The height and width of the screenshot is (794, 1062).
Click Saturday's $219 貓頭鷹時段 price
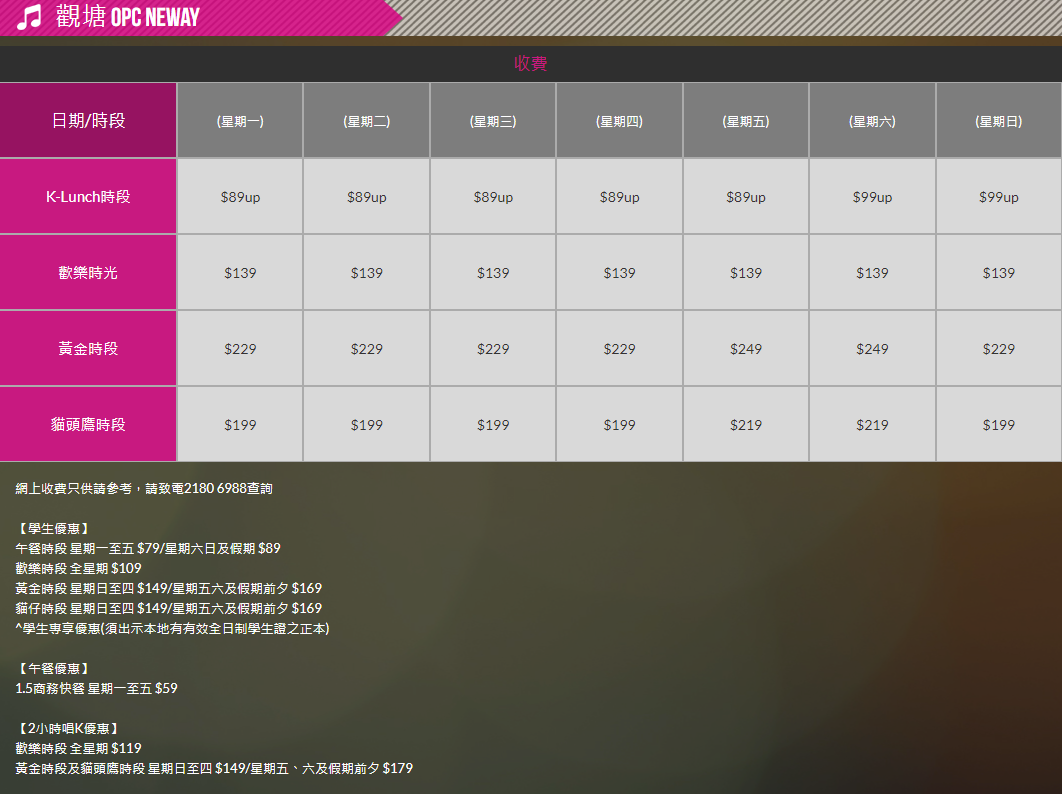tap(872, 425)
